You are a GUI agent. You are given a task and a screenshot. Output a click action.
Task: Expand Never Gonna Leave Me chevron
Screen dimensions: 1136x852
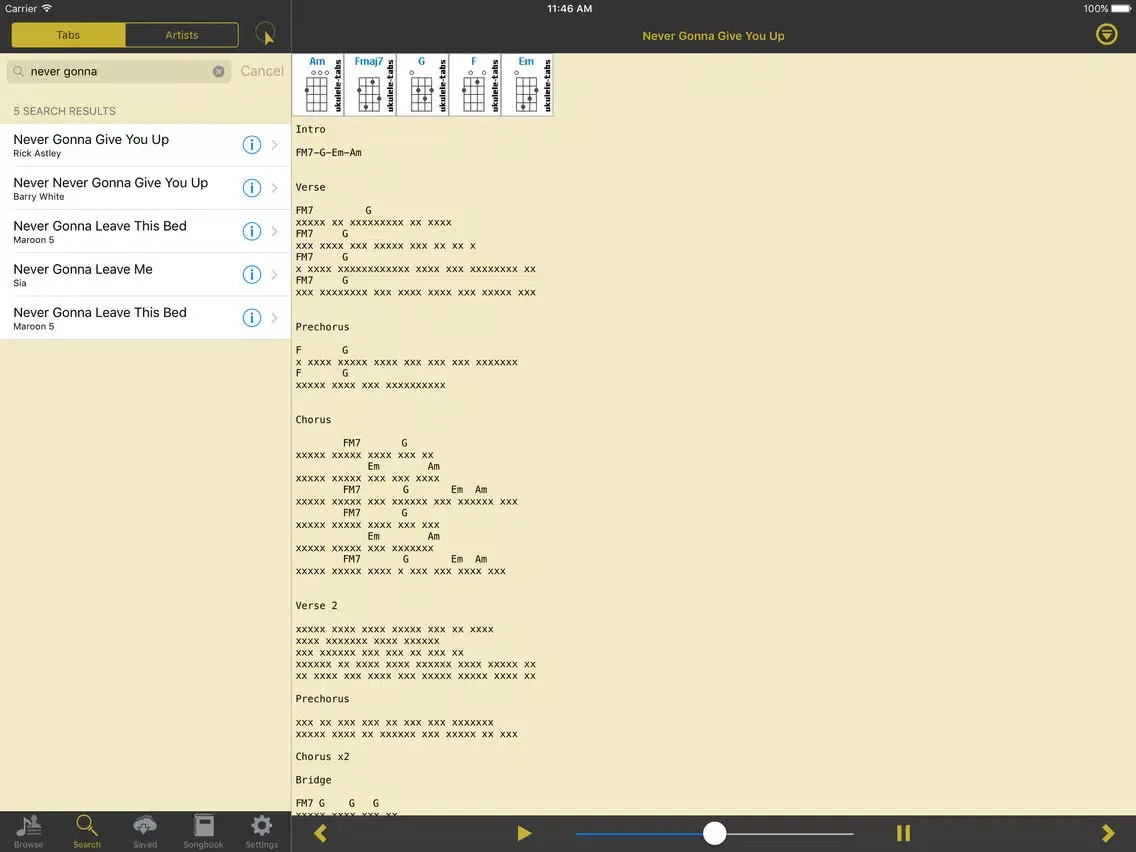pos(275,275)
